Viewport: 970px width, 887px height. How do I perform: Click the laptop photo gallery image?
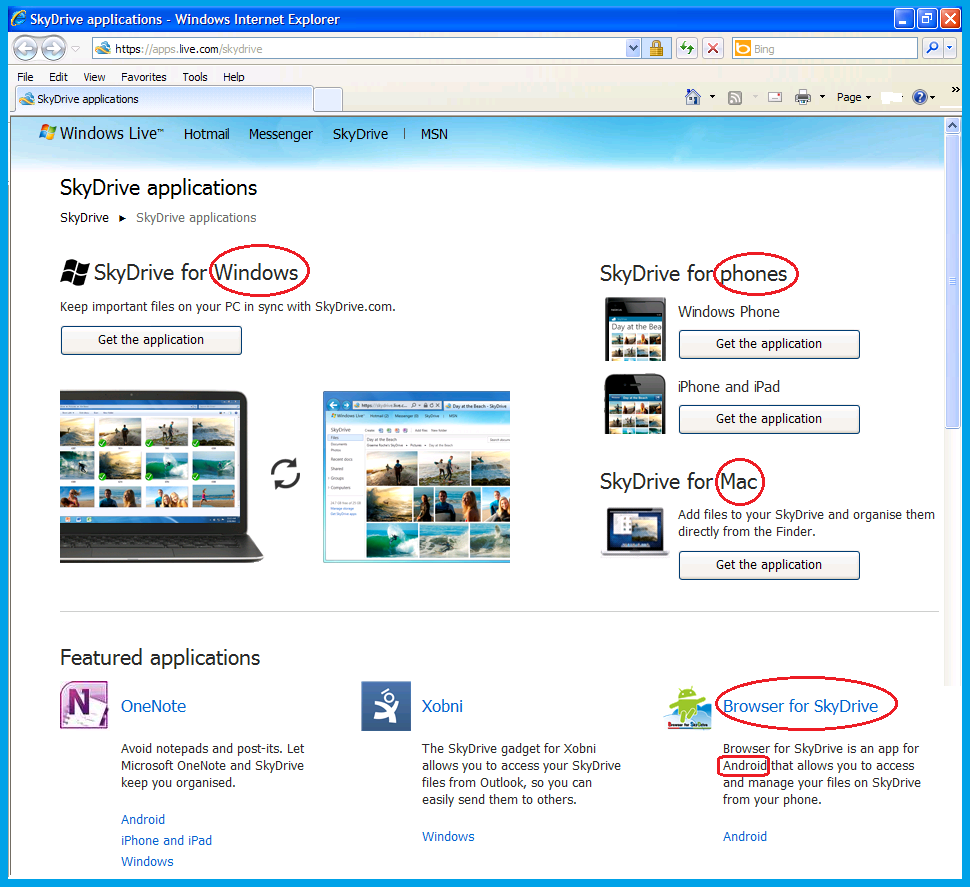[161, 476]
